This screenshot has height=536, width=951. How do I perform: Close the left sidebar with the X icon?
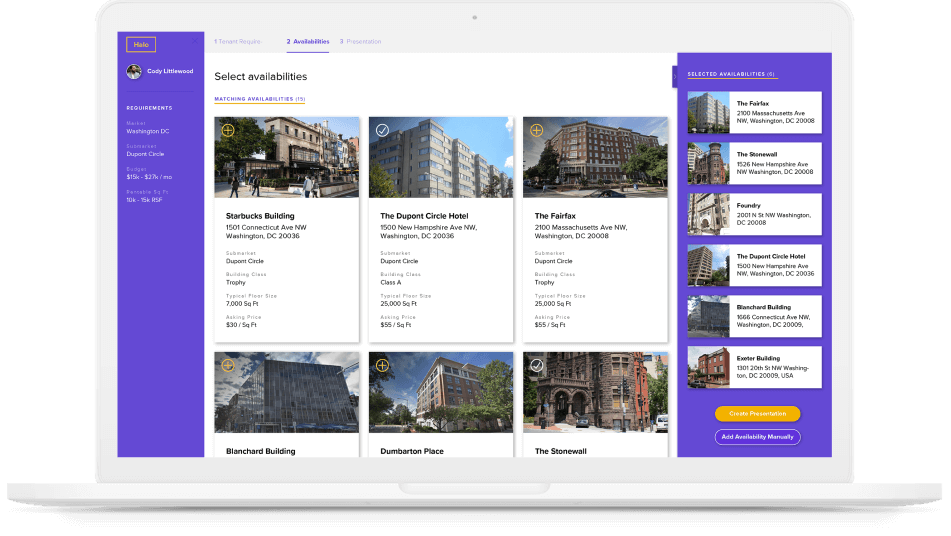coord(194,43)
